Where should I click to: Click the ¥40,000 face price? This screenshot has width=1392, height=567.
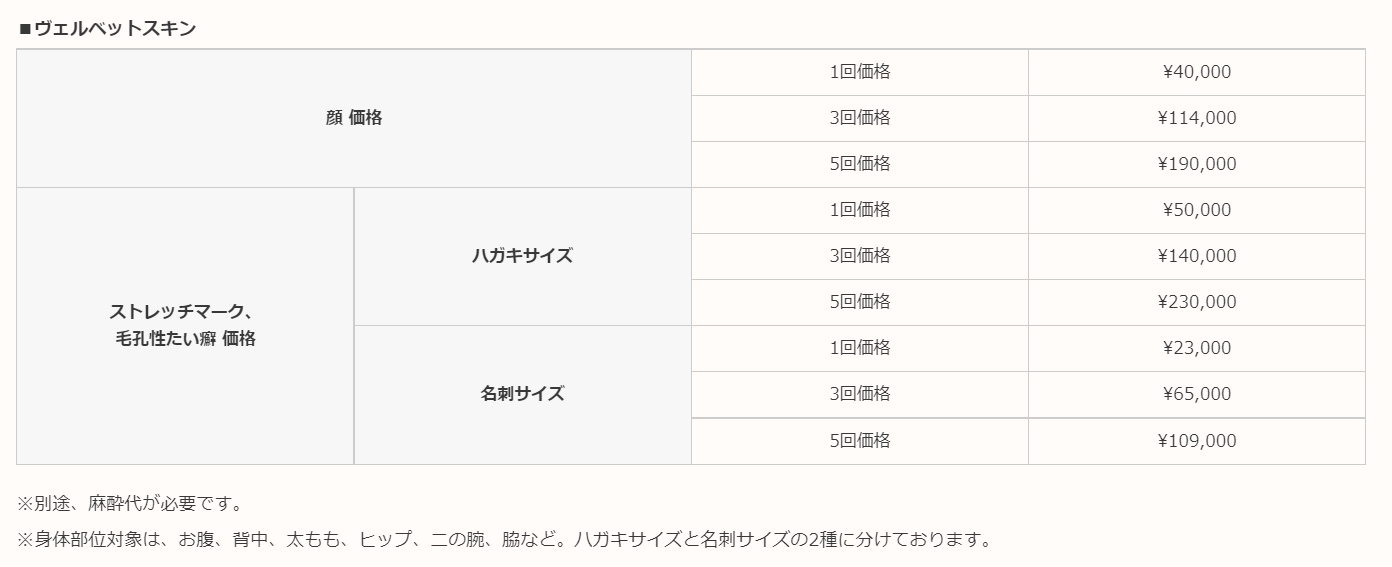point(1197,72)
